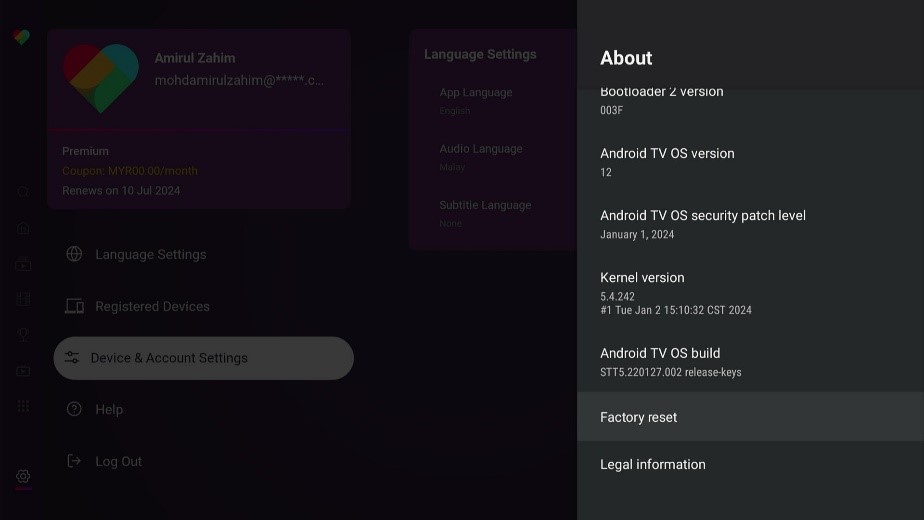Click Premium plan label
This screenshot has height=520, width=924.
(85, 151)
